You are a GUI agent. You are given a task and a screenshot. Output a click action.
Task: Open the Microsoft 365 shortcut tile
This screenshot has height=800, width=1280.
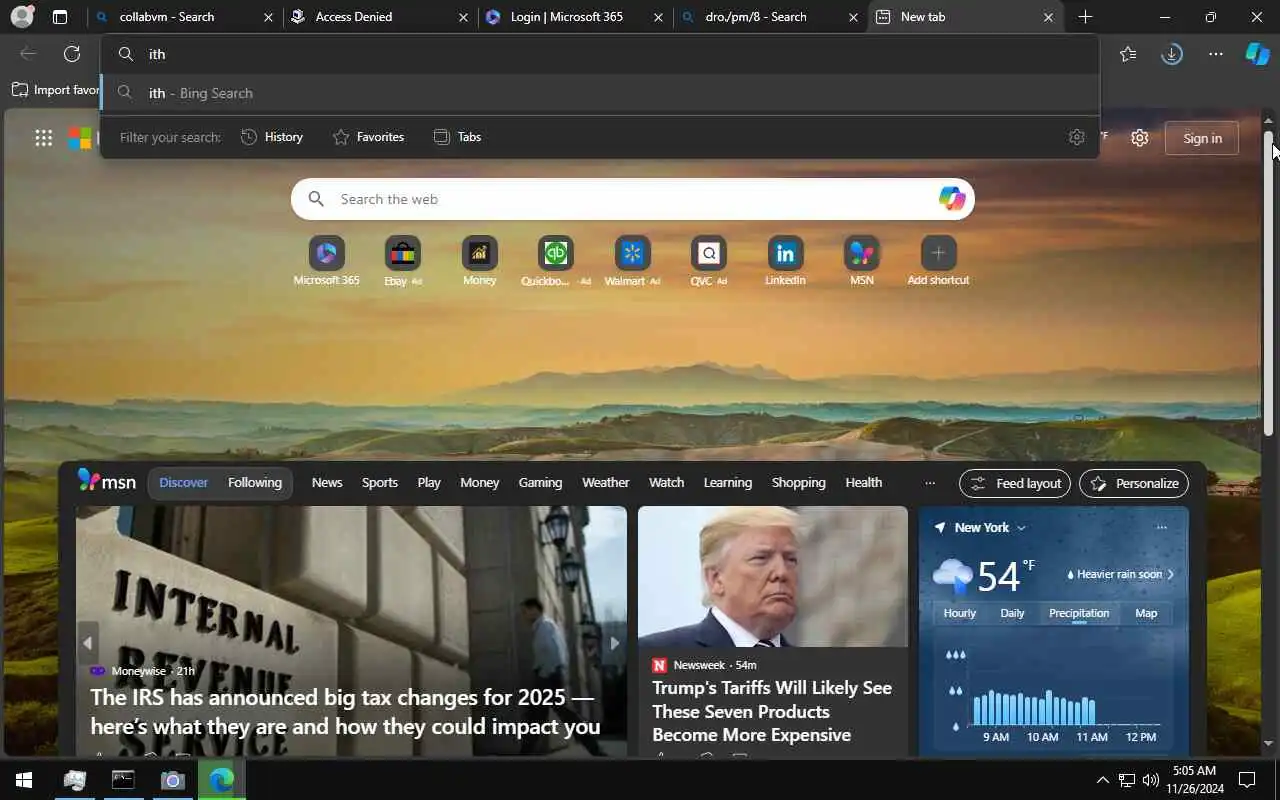pos(326,262)
